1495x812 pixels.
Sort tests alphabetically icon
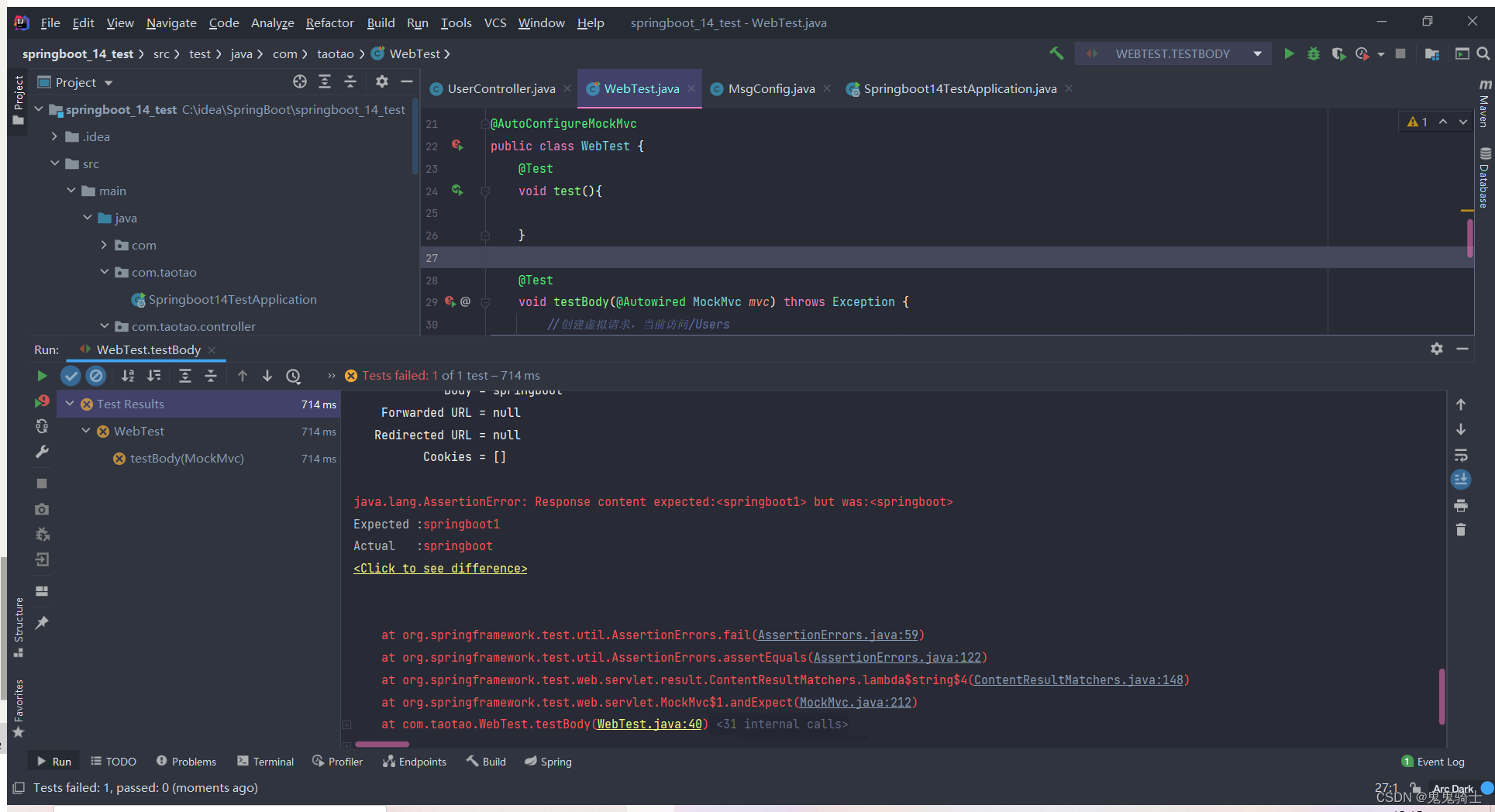(x=128, y=376)
